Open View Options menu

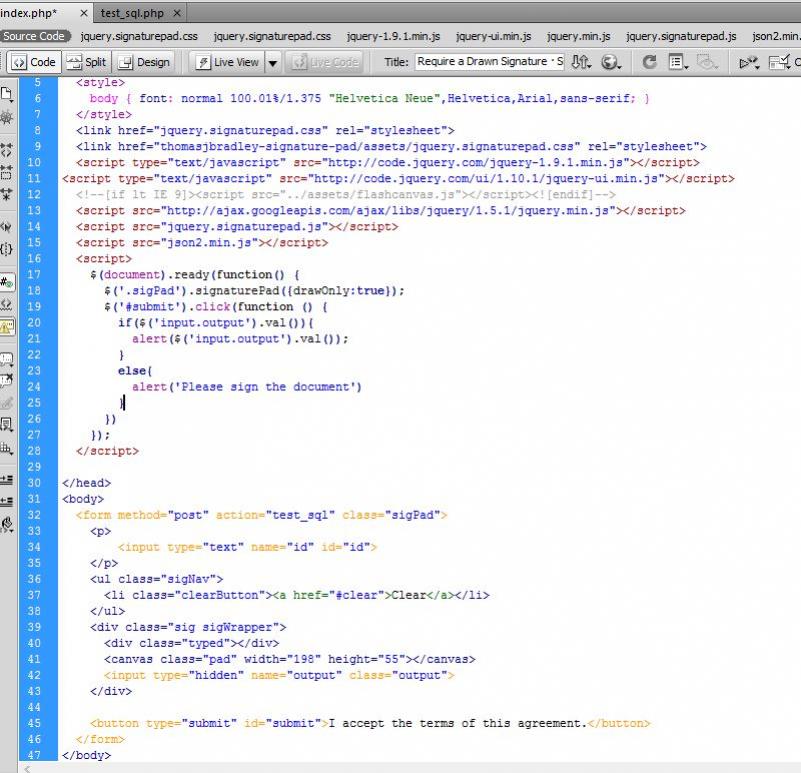point(678,62)
